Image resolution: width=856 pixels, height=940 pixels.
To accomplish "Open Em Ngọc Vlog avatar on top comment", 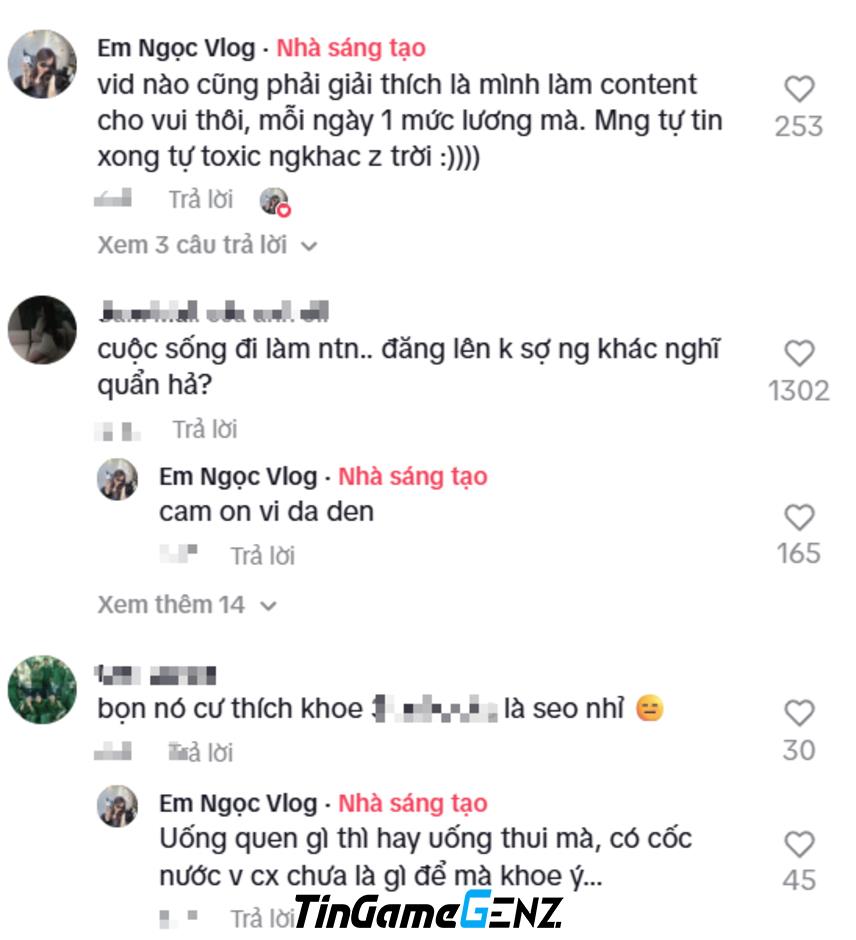I will [42, 64].
